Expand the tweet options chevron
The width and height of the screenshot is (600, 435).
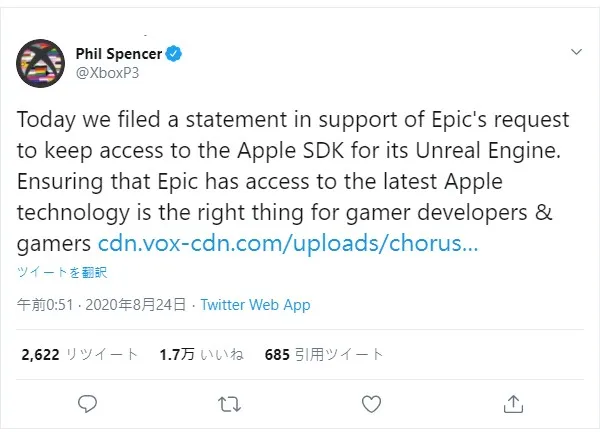coord(576,51)
